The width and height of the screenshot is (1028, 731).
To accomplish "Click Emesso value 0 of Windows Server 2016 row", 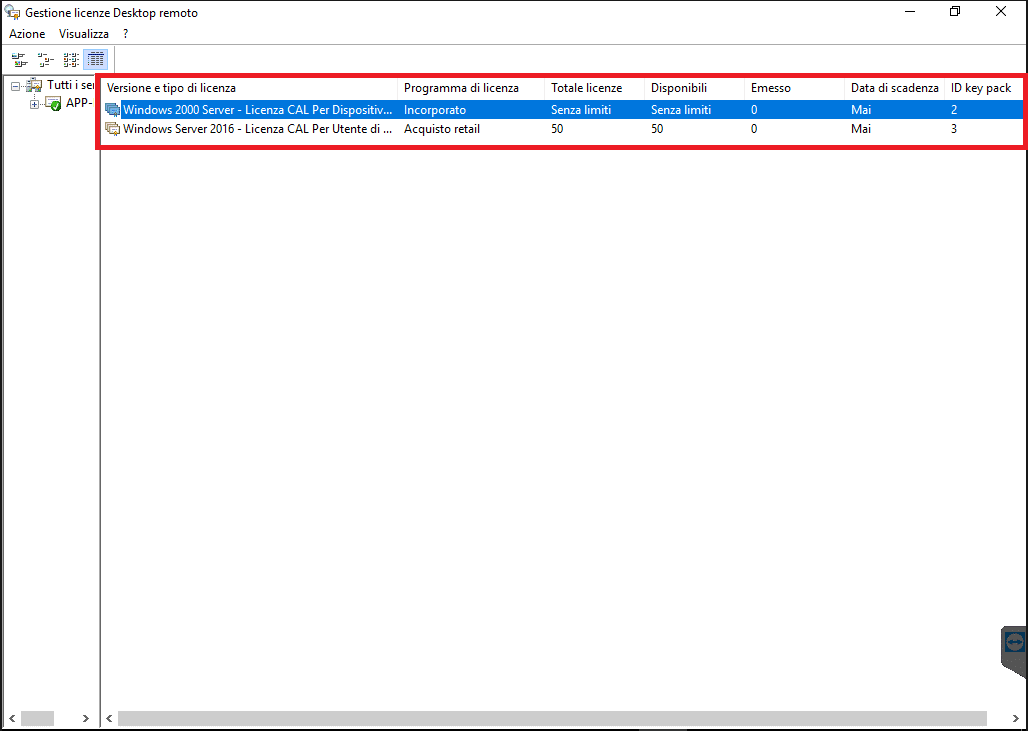I will [x=754, y=129].
